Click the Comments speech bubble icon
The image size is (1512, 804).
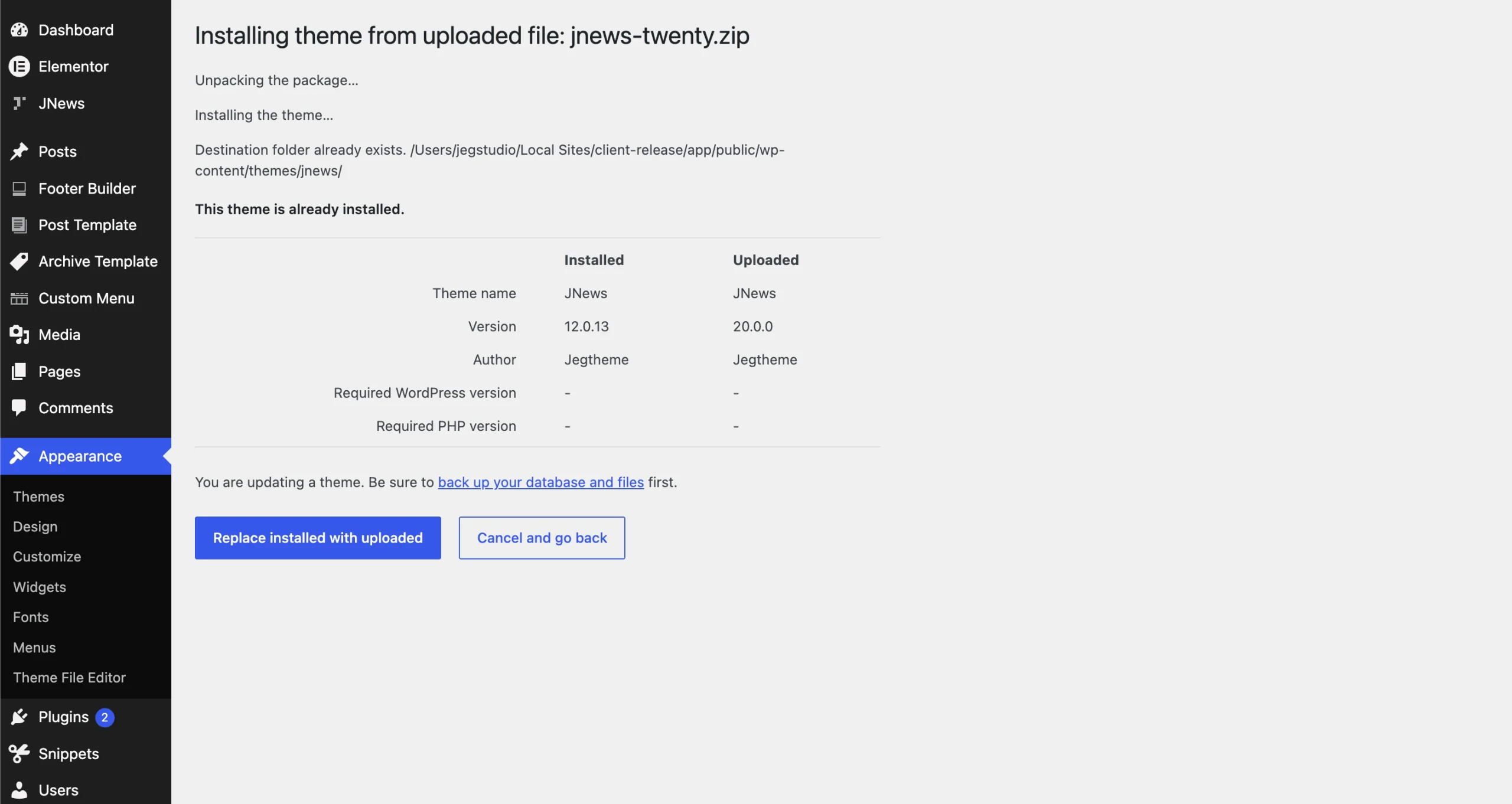click(19, 408)
